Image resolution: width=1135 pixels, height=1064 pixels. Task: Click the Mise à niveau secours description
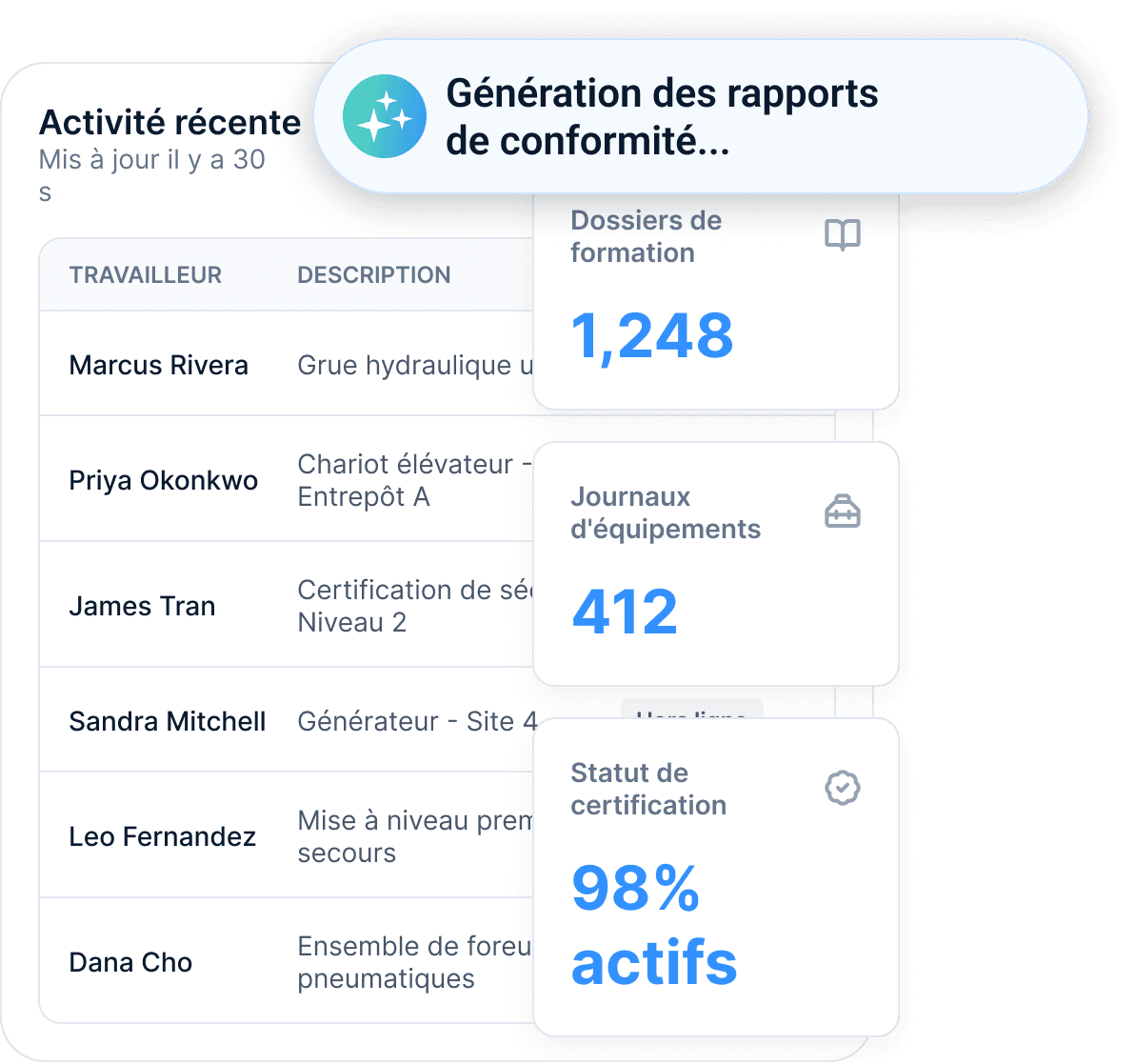(x=415, y=836)
